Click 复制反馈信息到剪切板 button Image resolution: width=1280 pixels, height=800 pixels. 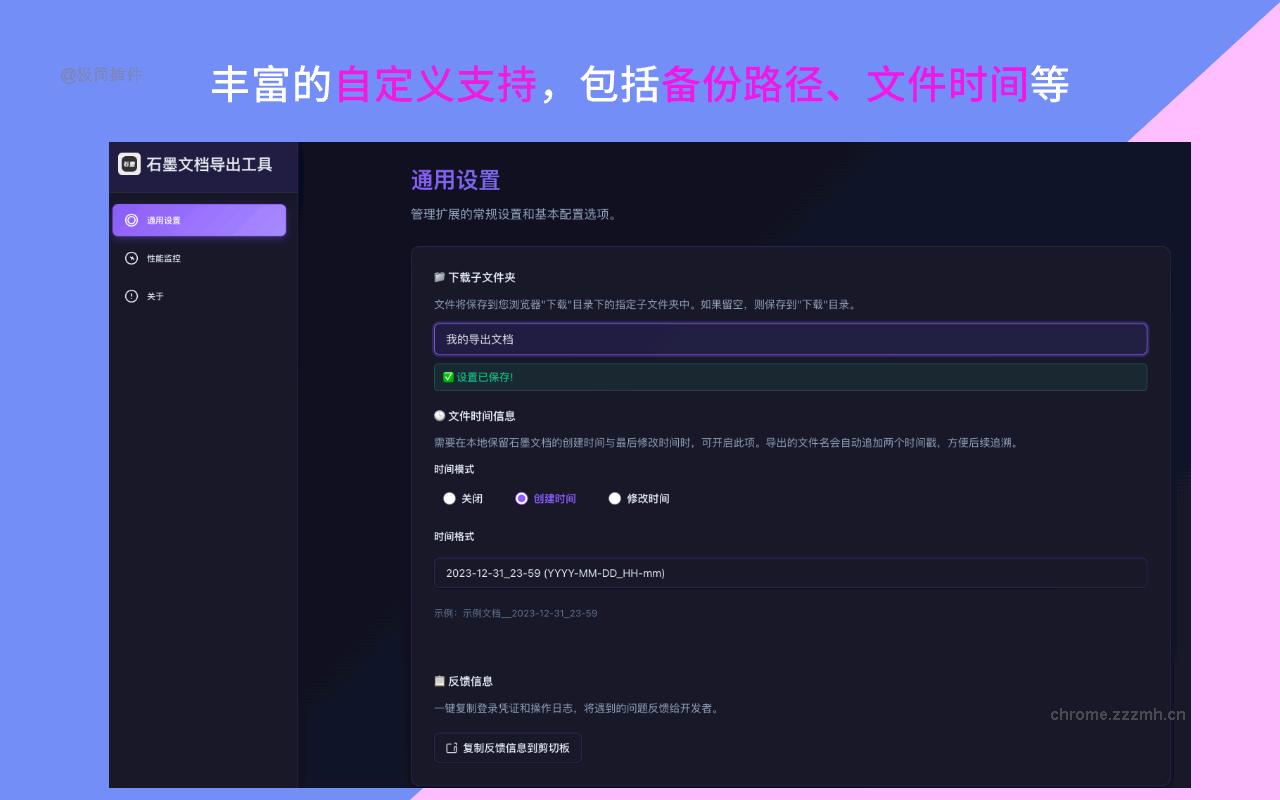click(508, 748)
